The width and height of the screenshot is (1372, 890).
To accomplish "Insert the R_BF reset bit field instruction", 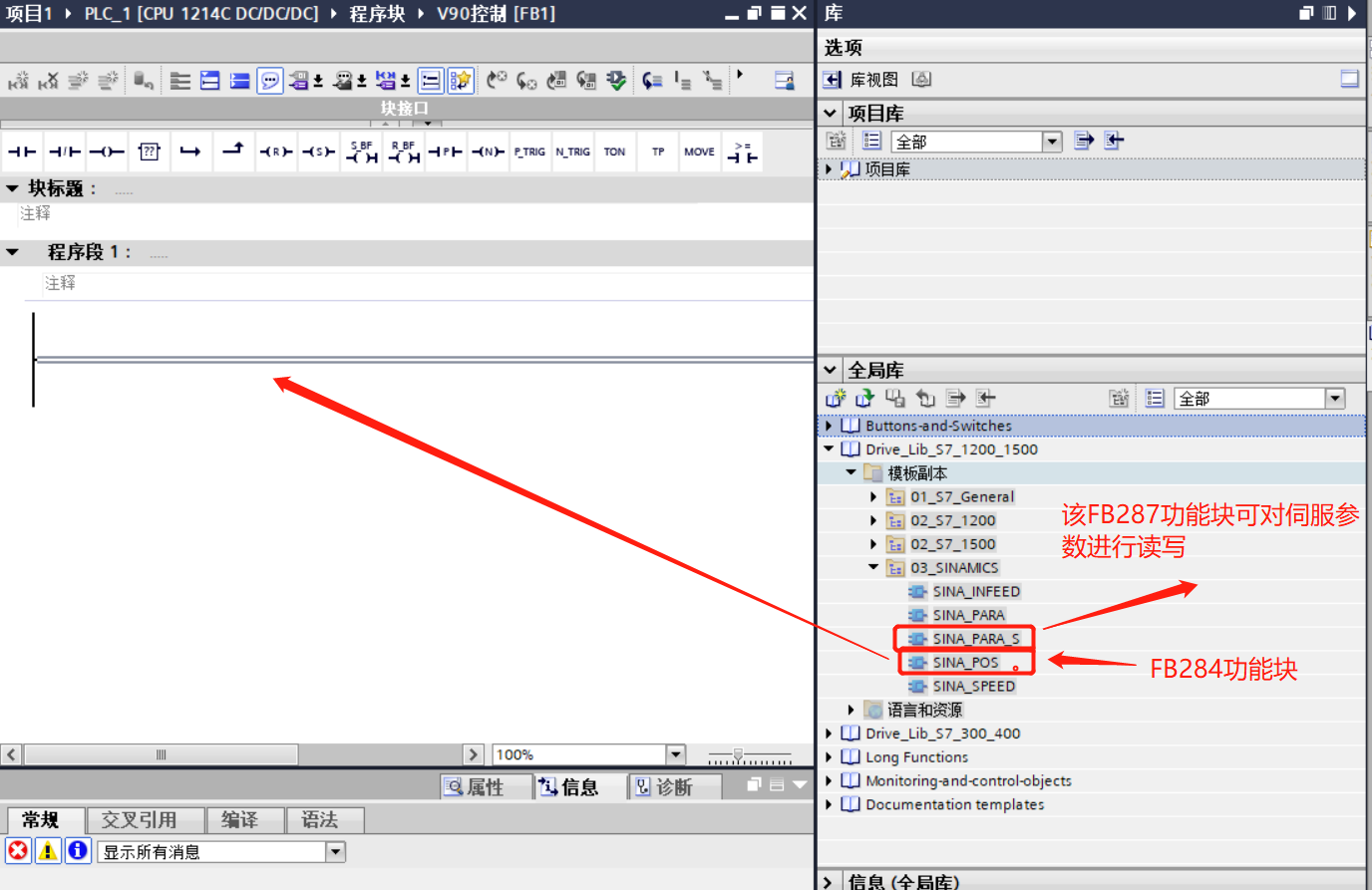I will [x=403, y=151].
